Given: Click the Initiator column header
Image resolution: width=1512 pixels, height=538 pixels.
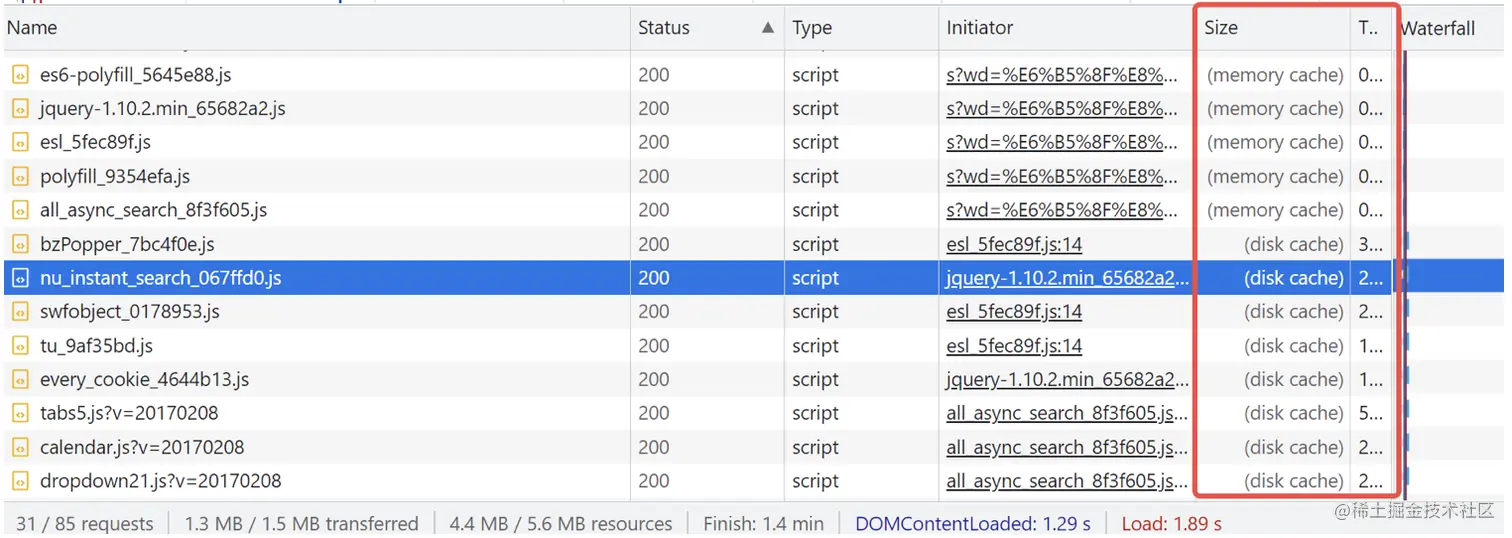Looking at the screenshot, I should click(x=980, y=28).
